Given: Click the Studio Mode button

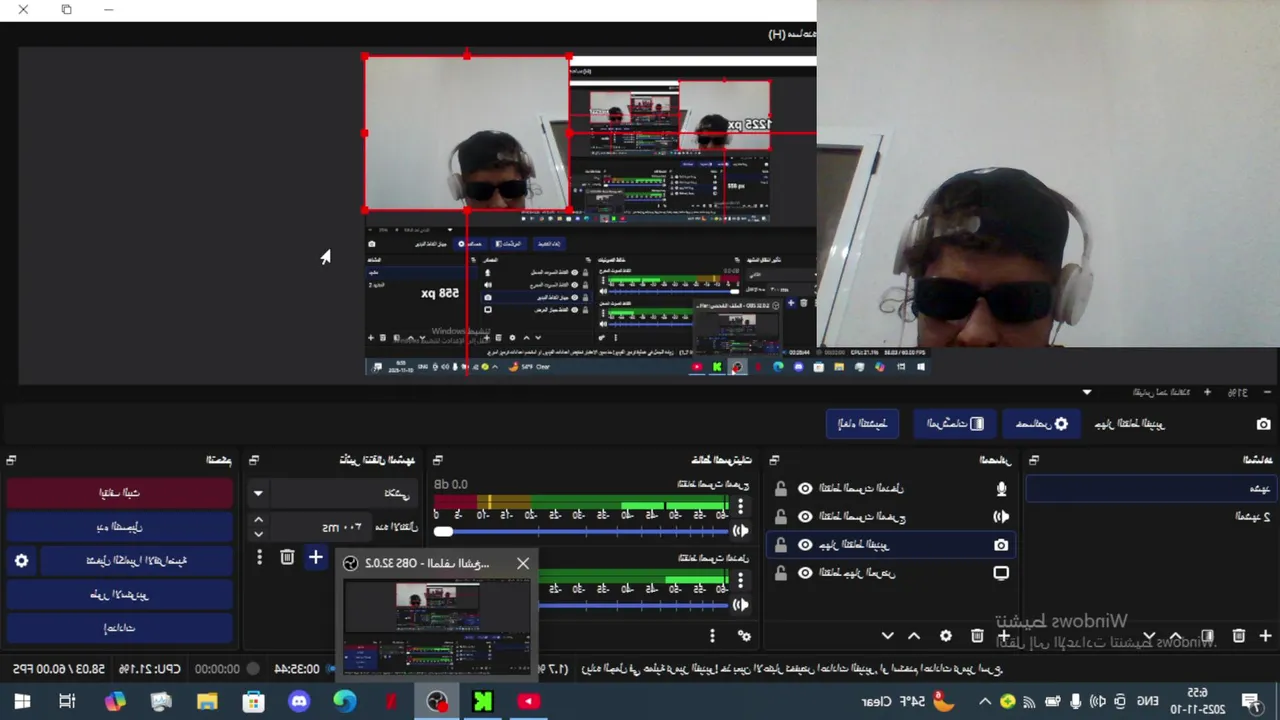Looking at the screenshot, I should pos(120,595).
